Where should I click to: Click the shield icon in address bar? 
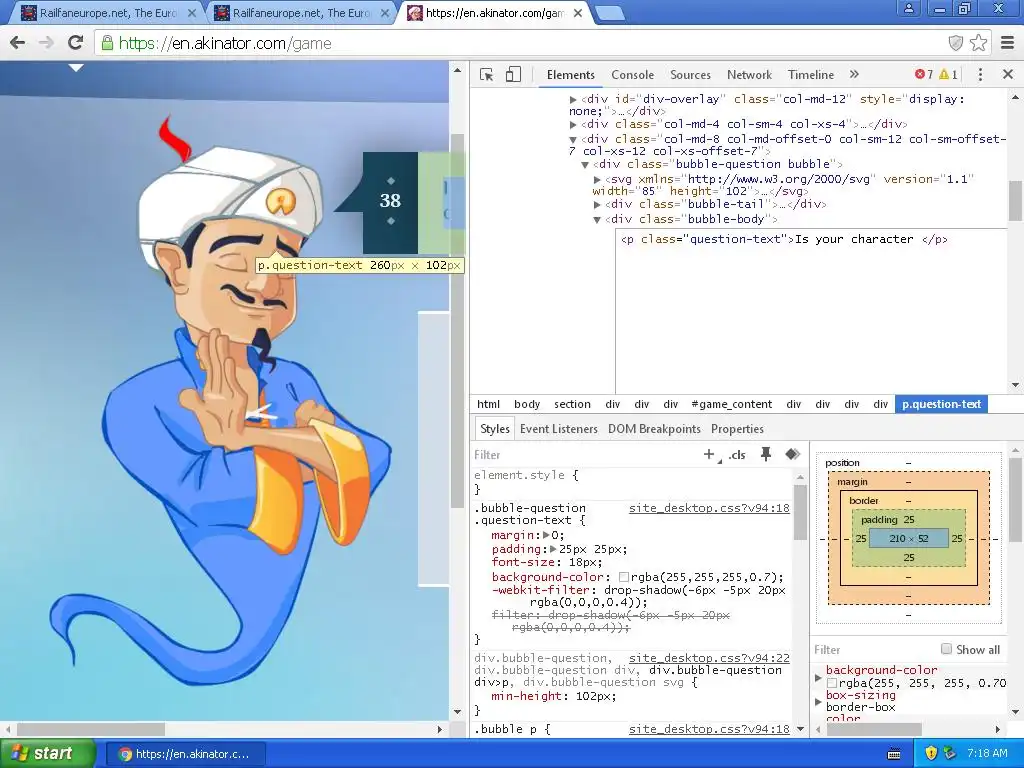pos(955,43)
